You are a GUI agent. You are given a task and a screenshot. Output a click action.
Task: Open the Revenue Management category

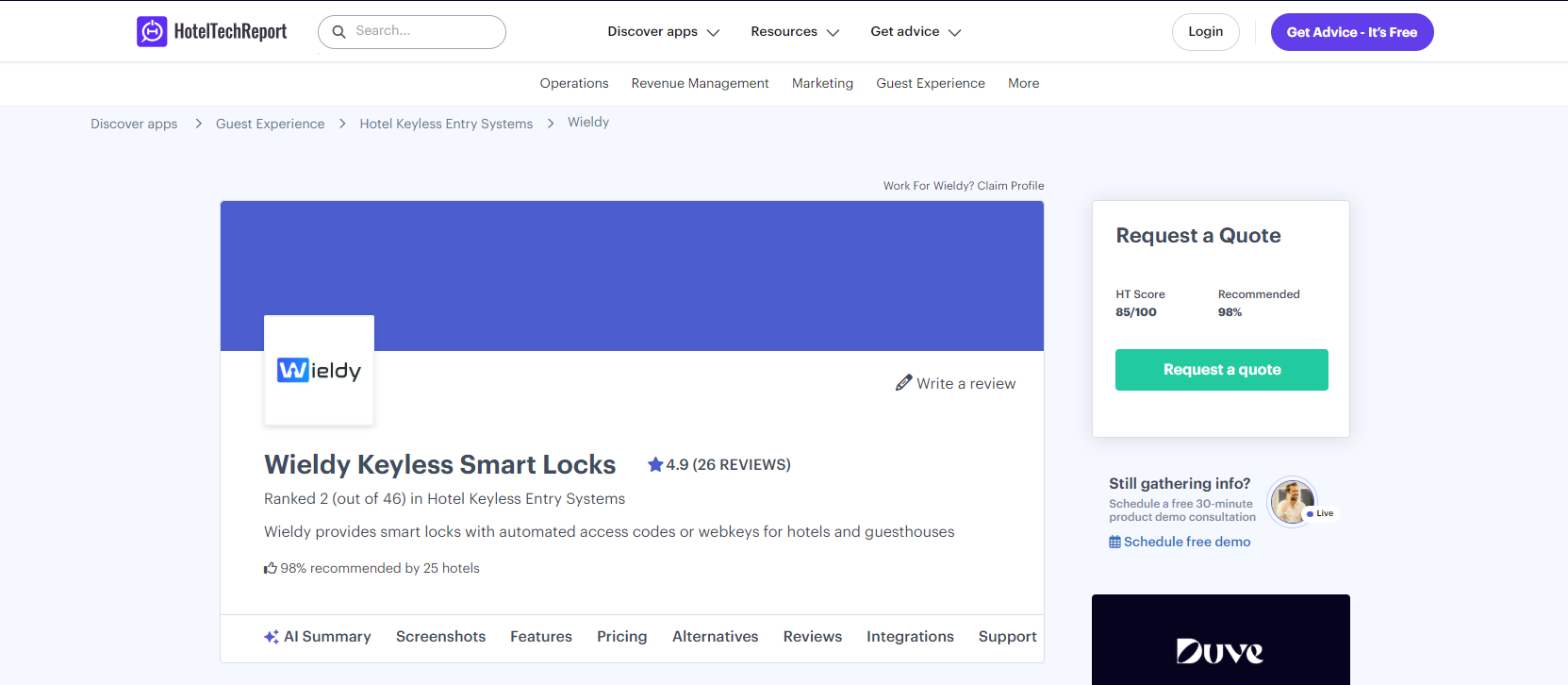click(701, 84)
